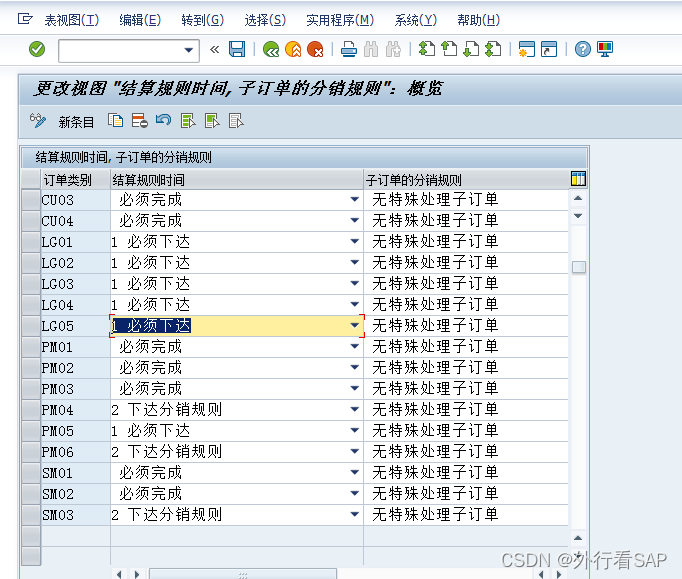The image size is (682, 579).
Task: Select the LG03 row selector
Action: pyautogui.click(x=31, y=284)
